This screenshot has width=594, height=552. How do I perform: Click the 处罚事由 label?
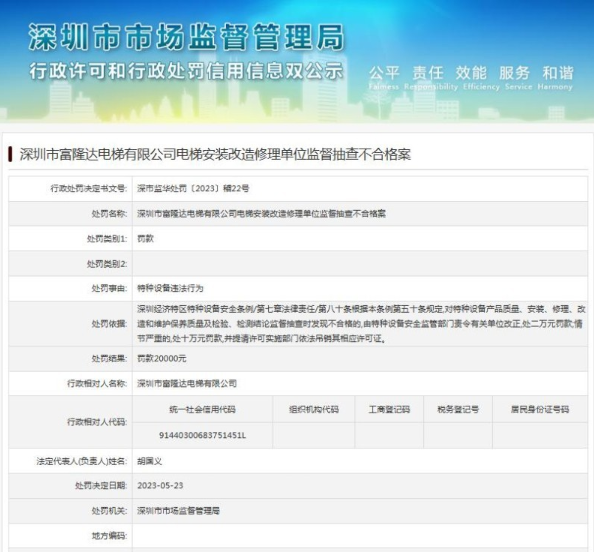pyautogui.click(x=109, y=288)
